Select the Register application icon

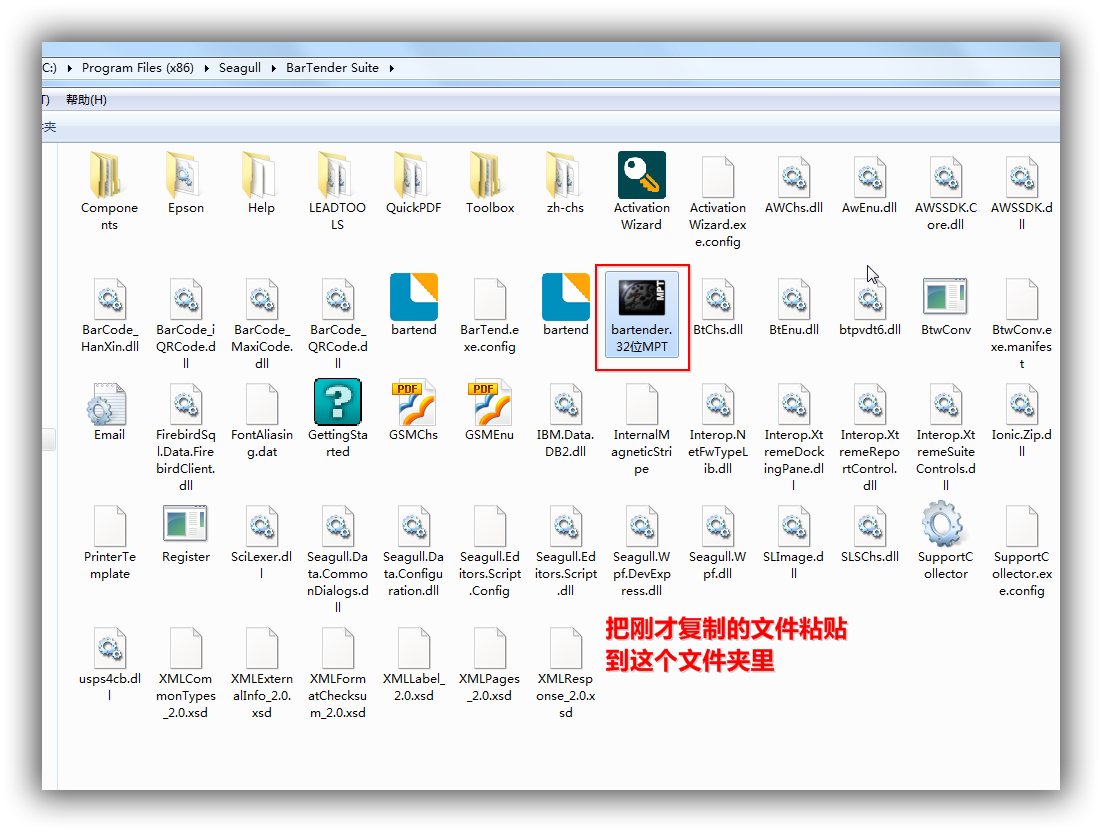point(185,524)
